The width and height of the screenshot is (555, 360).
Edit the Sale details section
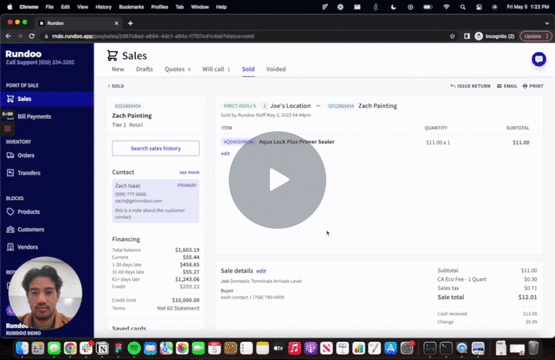[261, 271]
